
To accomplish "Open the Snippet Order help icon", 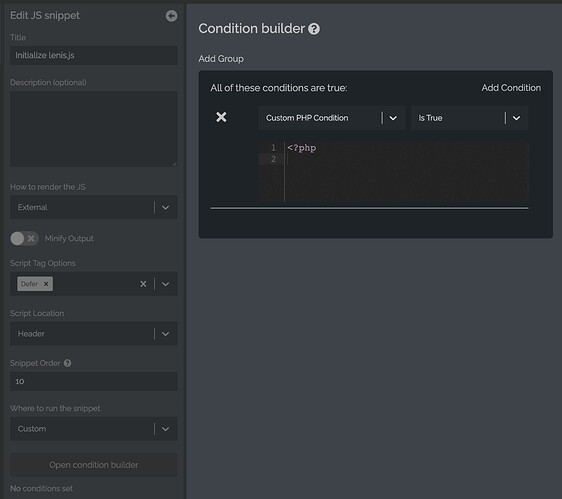I will [67, 363].
